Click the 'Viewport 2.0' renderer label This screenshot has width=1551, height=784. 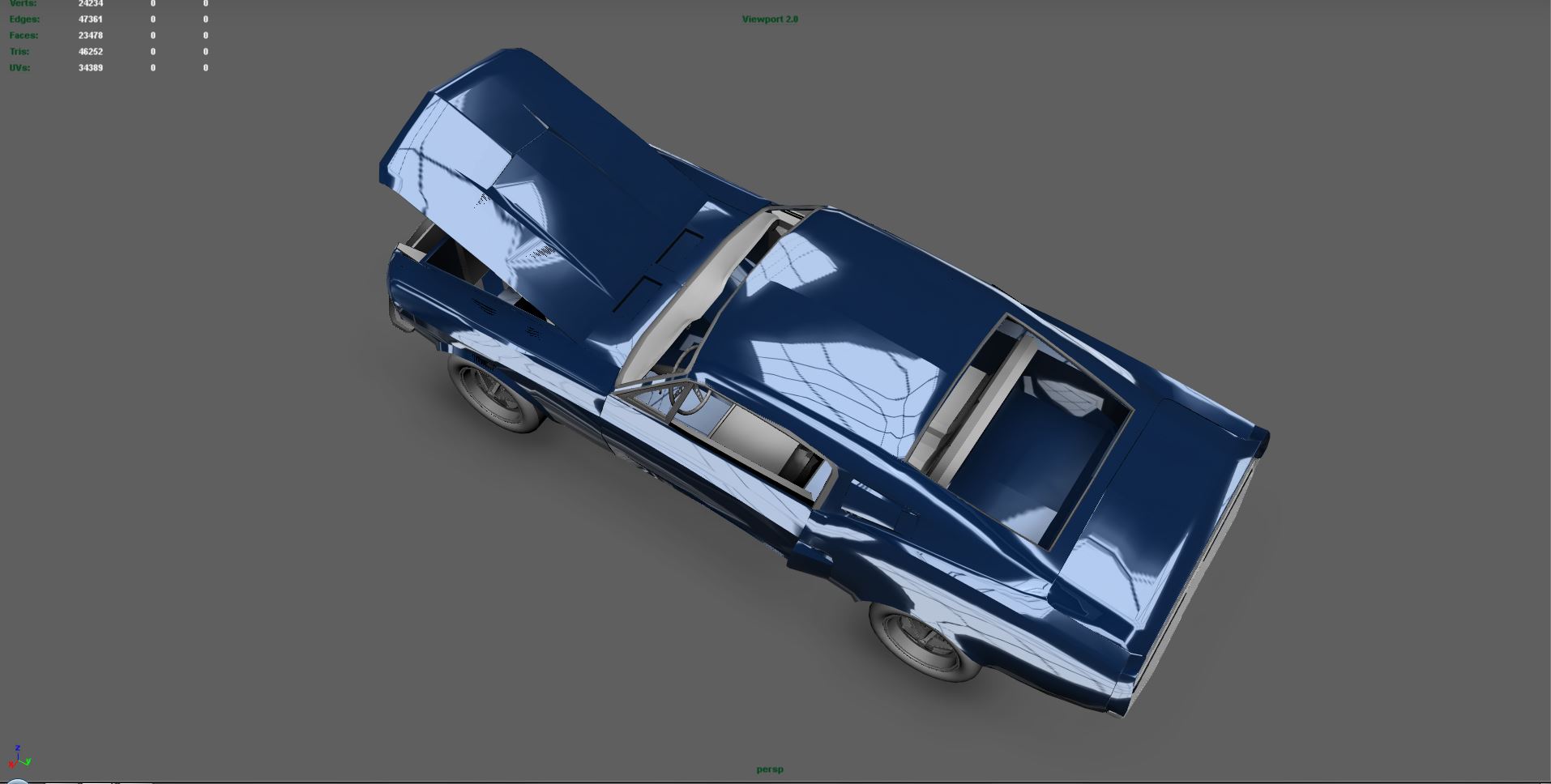pyautogui.click(x=770, y=19)
